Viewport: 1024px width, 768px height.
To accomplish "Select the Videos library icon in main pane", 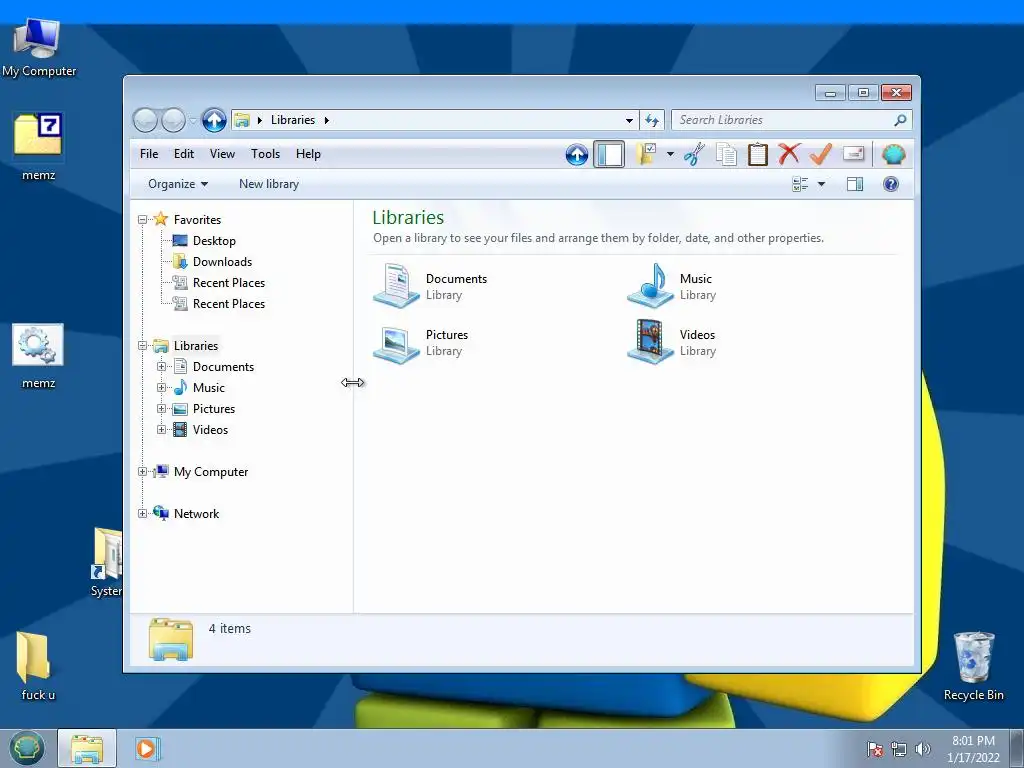I will pyautogui.click(x=650, y=342).
